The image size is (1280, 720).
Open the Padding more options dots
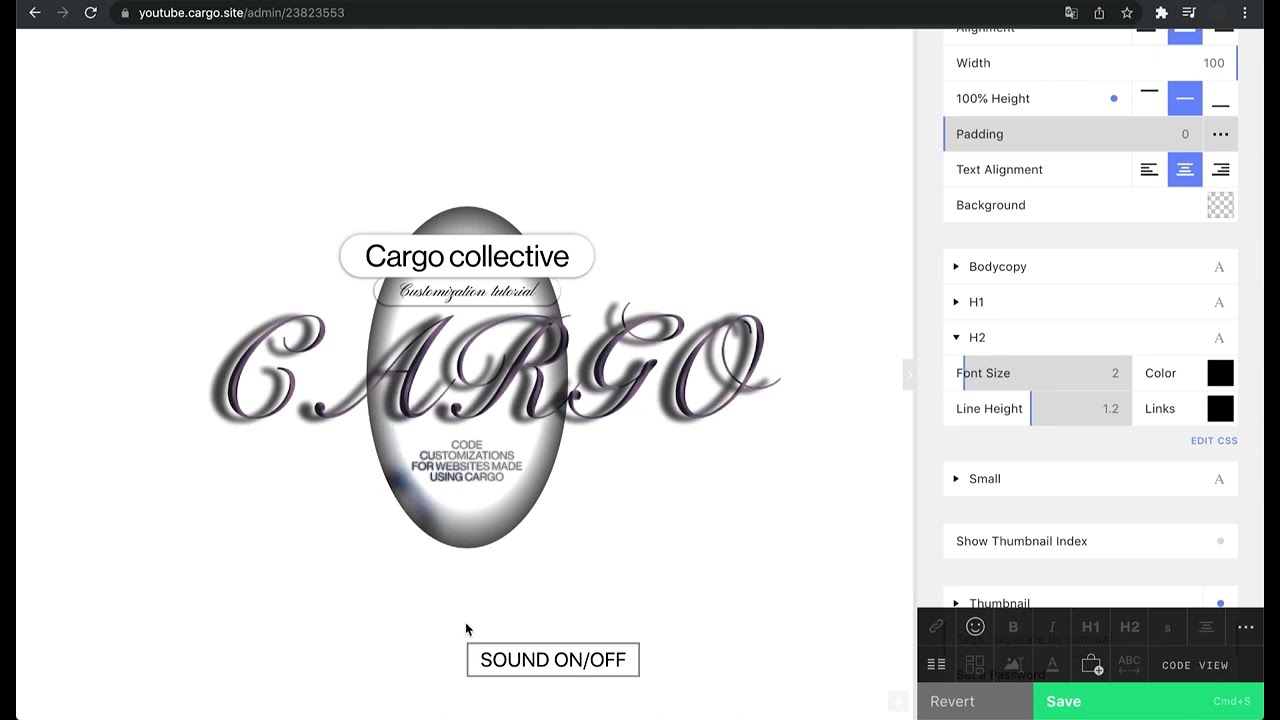[1220, 134]
